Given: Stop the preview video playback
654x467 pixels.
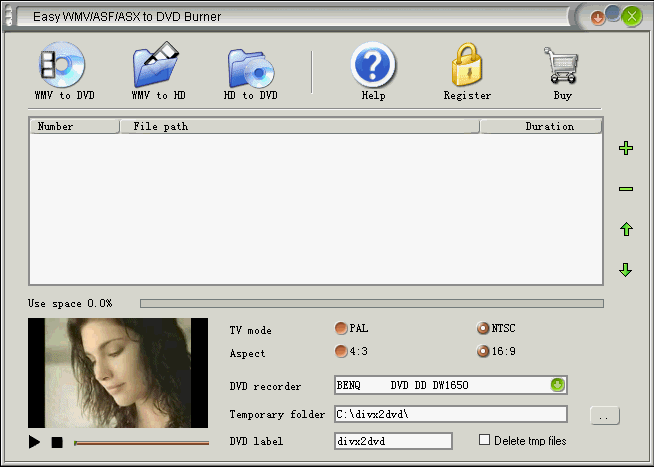Looking at the screenshot, I should click(57, 442).
